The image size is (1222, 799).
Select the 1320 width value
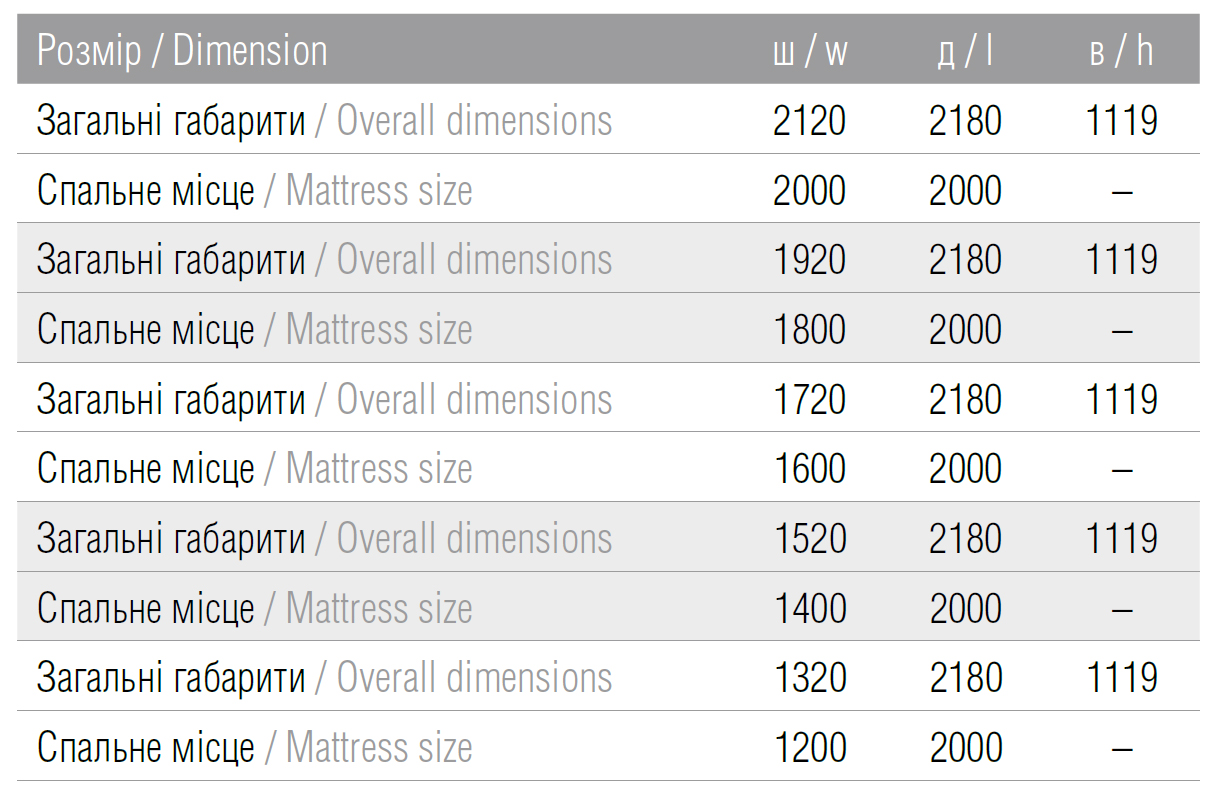(x=810, y=678)
